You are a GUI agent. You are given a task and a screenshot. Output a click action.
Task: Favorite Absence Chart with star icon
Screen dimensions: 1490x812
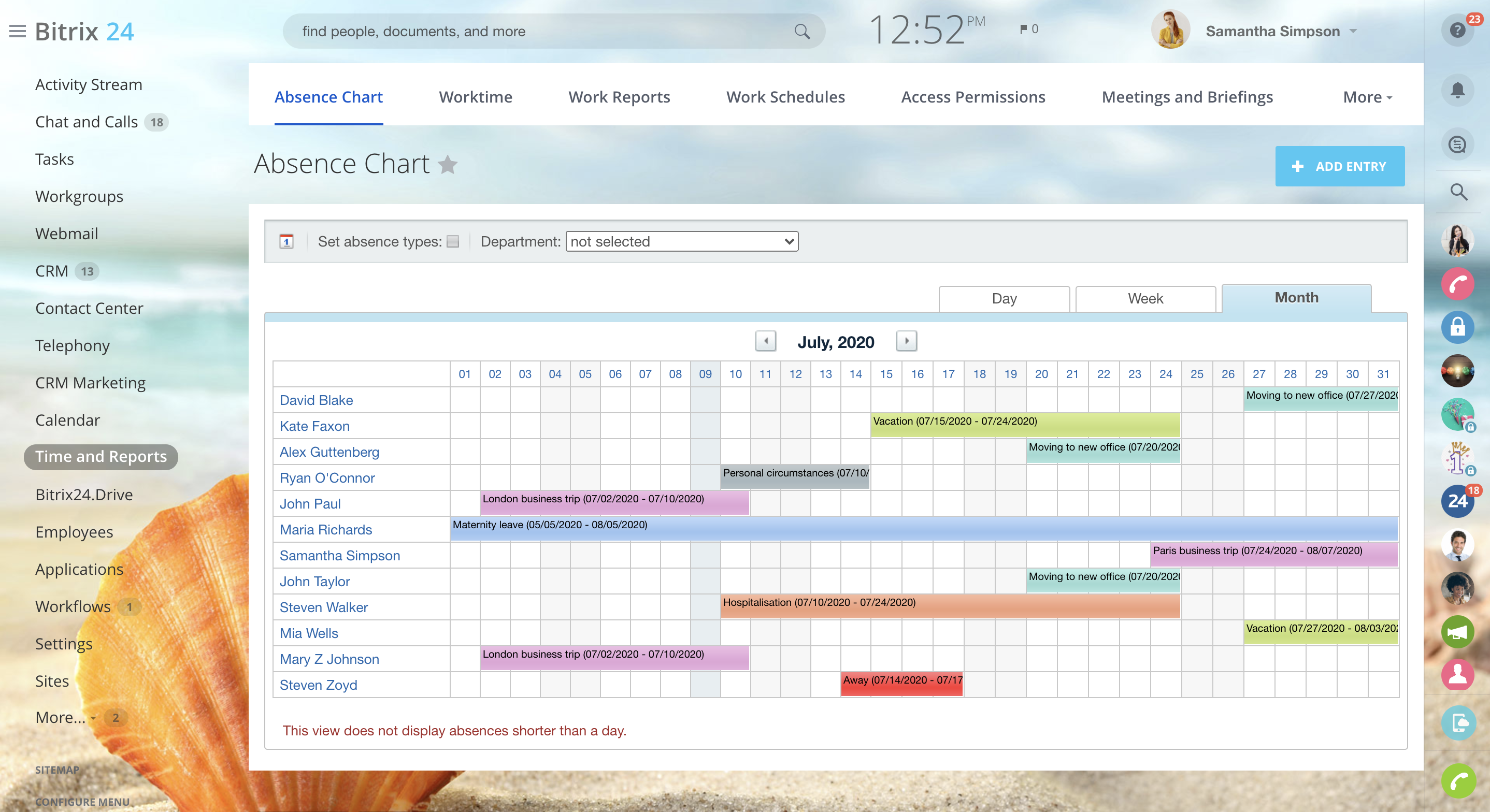pos(447,165)
